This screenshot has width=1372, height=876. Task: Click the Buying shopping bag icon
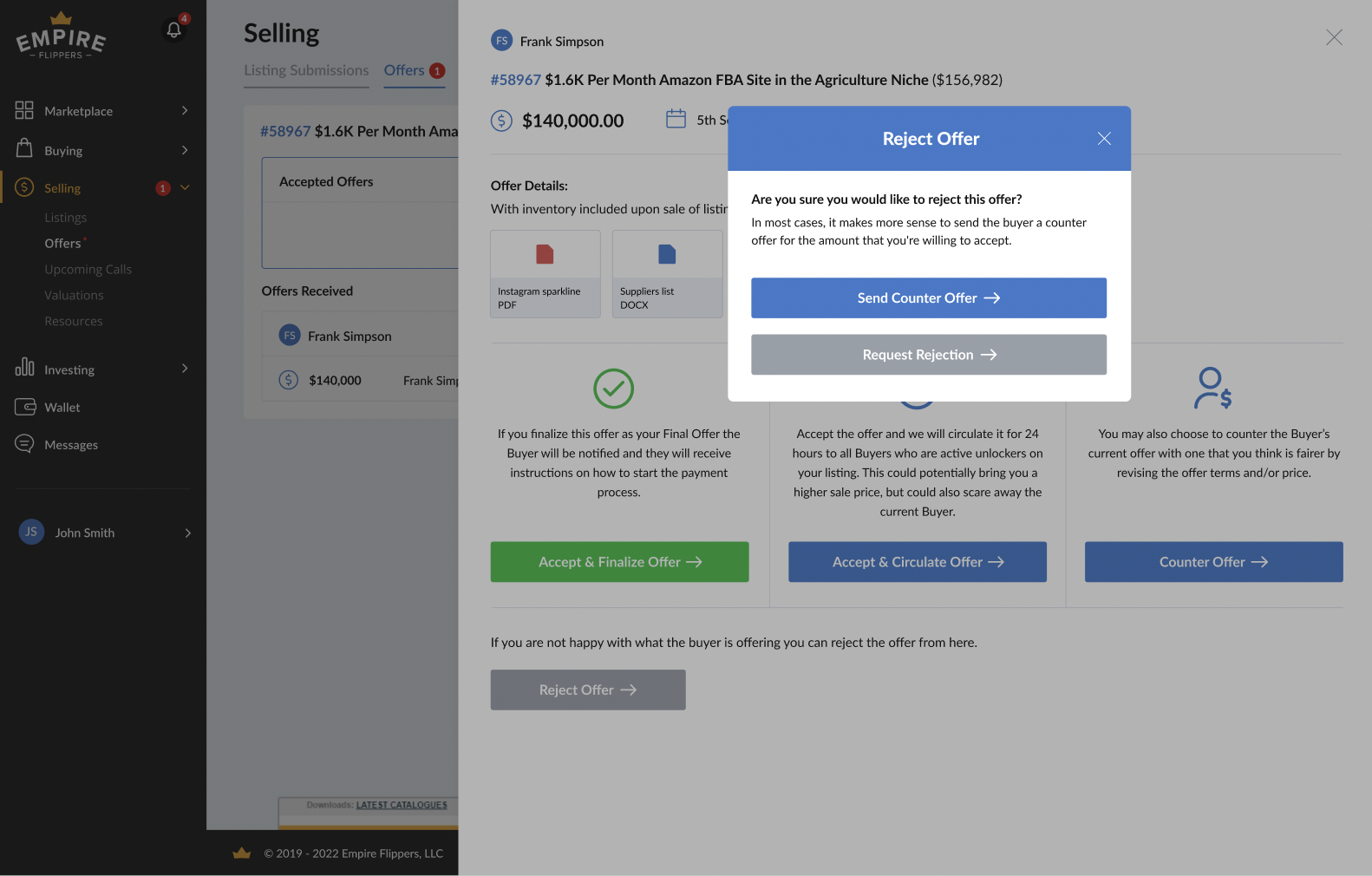[x=24, y=149]
